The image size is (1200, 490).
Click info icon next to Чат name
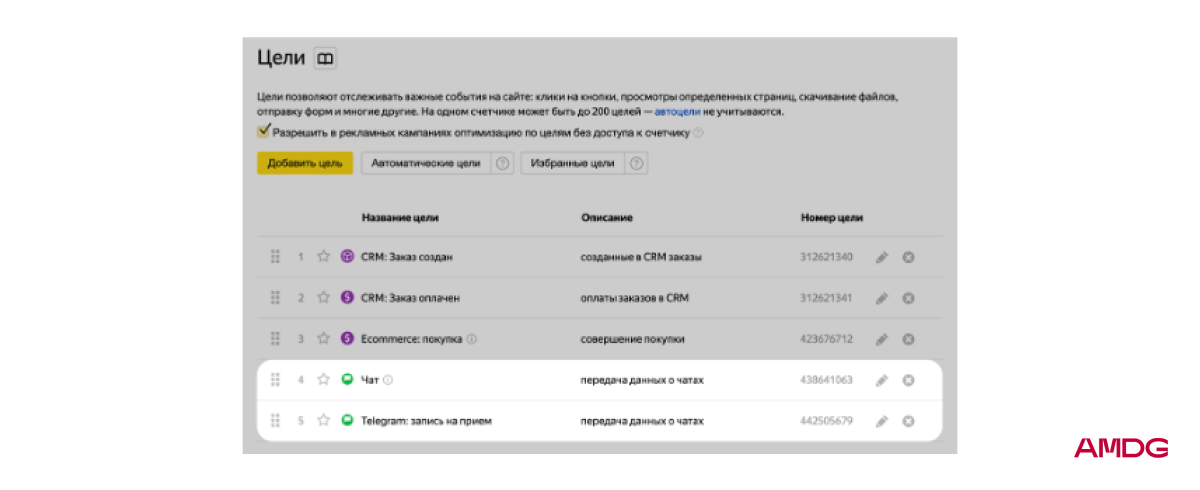(389, 380)
